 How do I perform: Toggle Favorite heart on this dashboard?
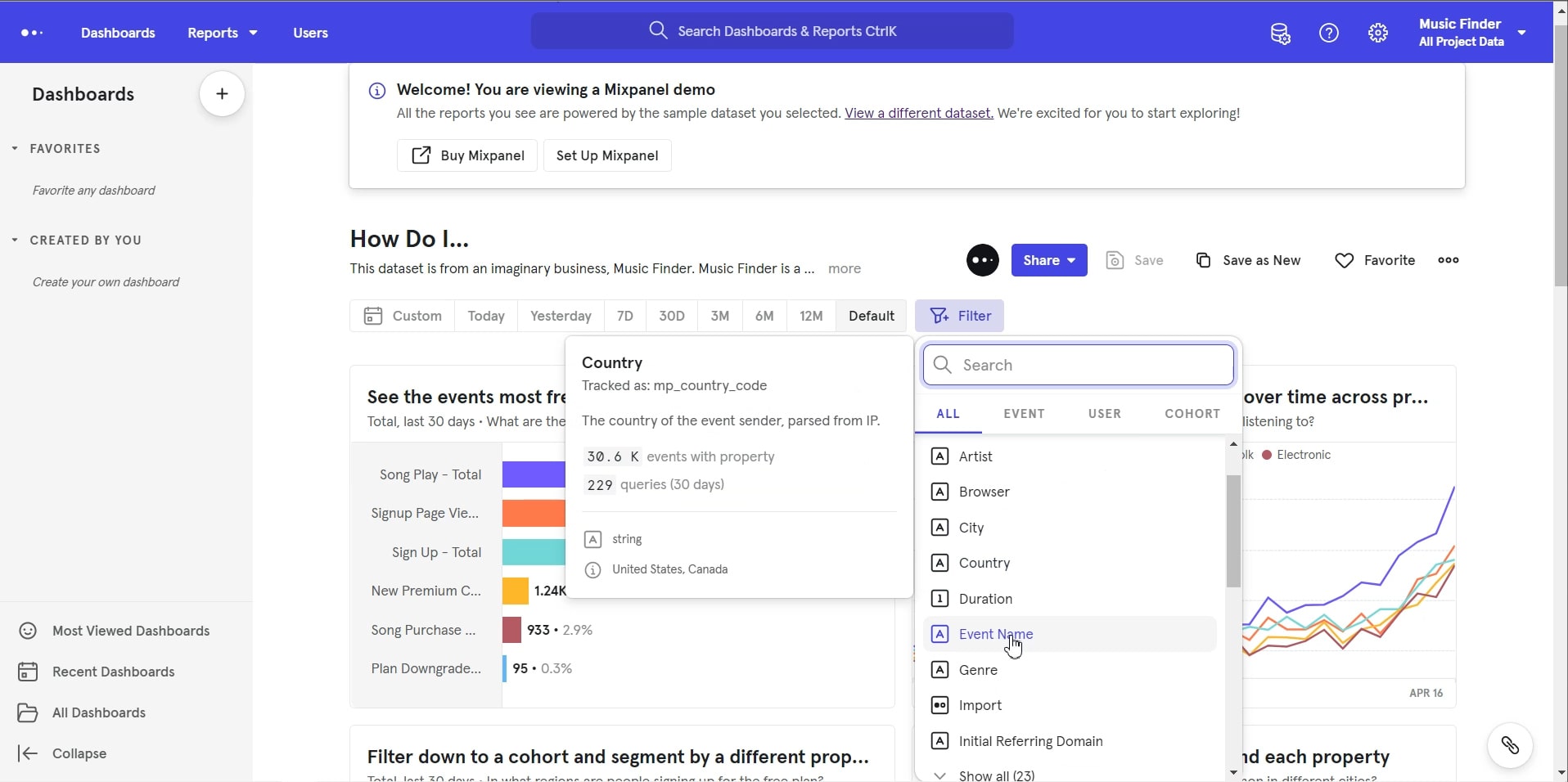1345,260
